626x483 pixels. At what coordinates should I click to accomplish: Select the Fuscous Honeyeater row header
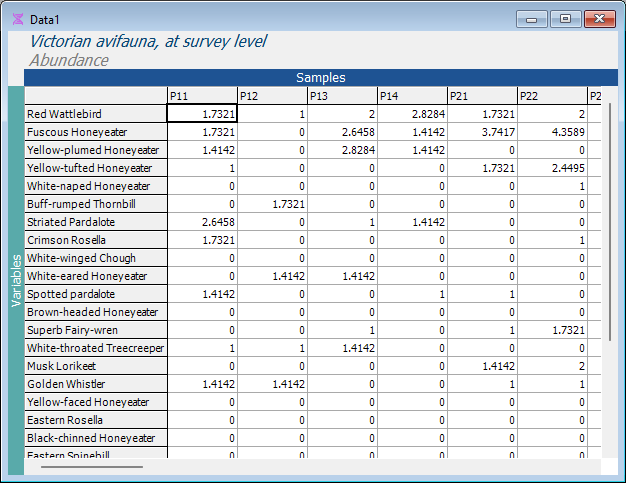click(x=95, y=132)
